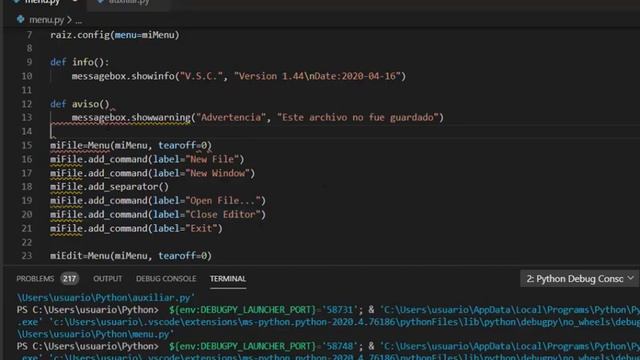Click the string "V.S.C." on line 10
This screenshot has width=640, height=360.
click(202, 76)
